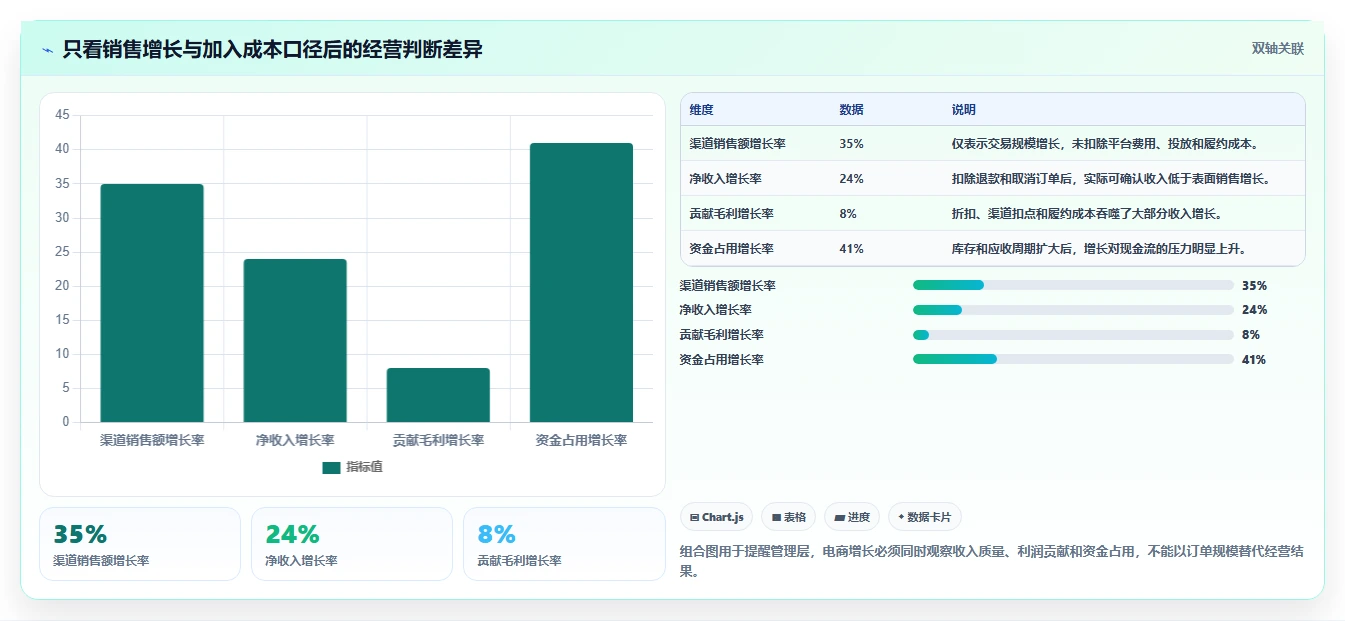The width and height of the screenshot is (1345, 621).
Task: Click the x-axis label 资金占用增长率
Action: click(581, 440)
